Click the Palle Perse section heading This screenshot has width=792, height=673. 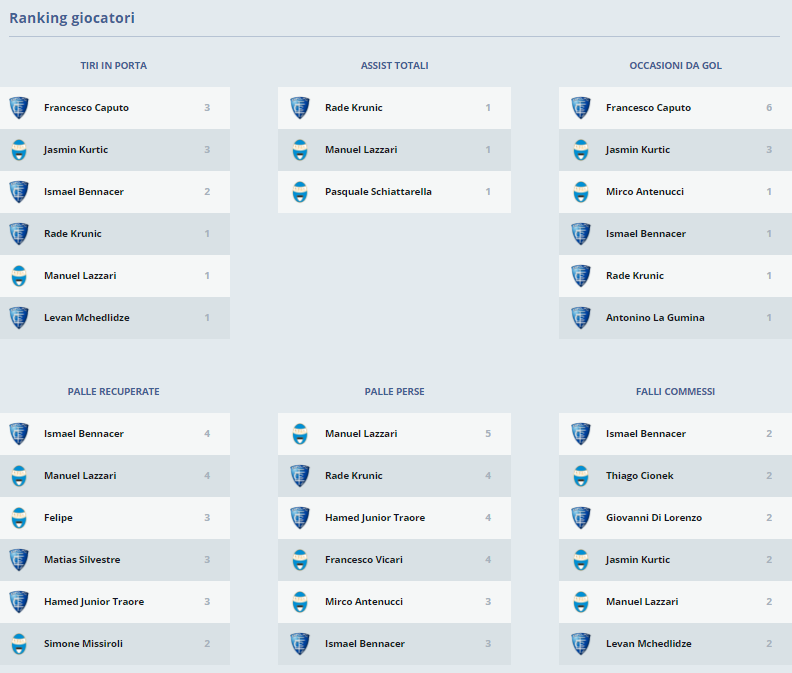pos(394,392)
